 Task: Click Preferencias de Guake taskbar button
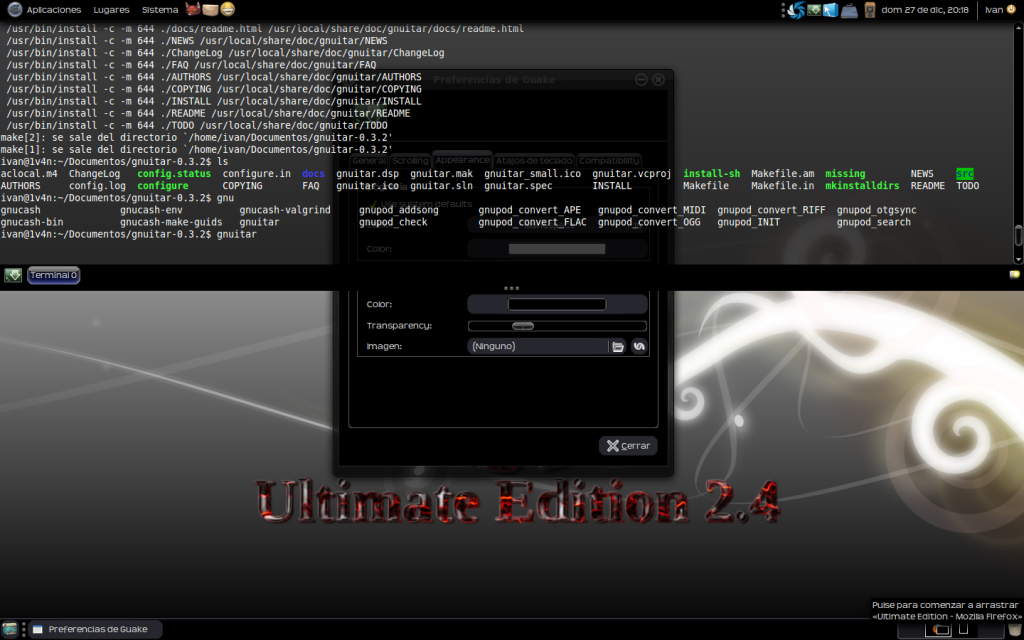point(95,630)
